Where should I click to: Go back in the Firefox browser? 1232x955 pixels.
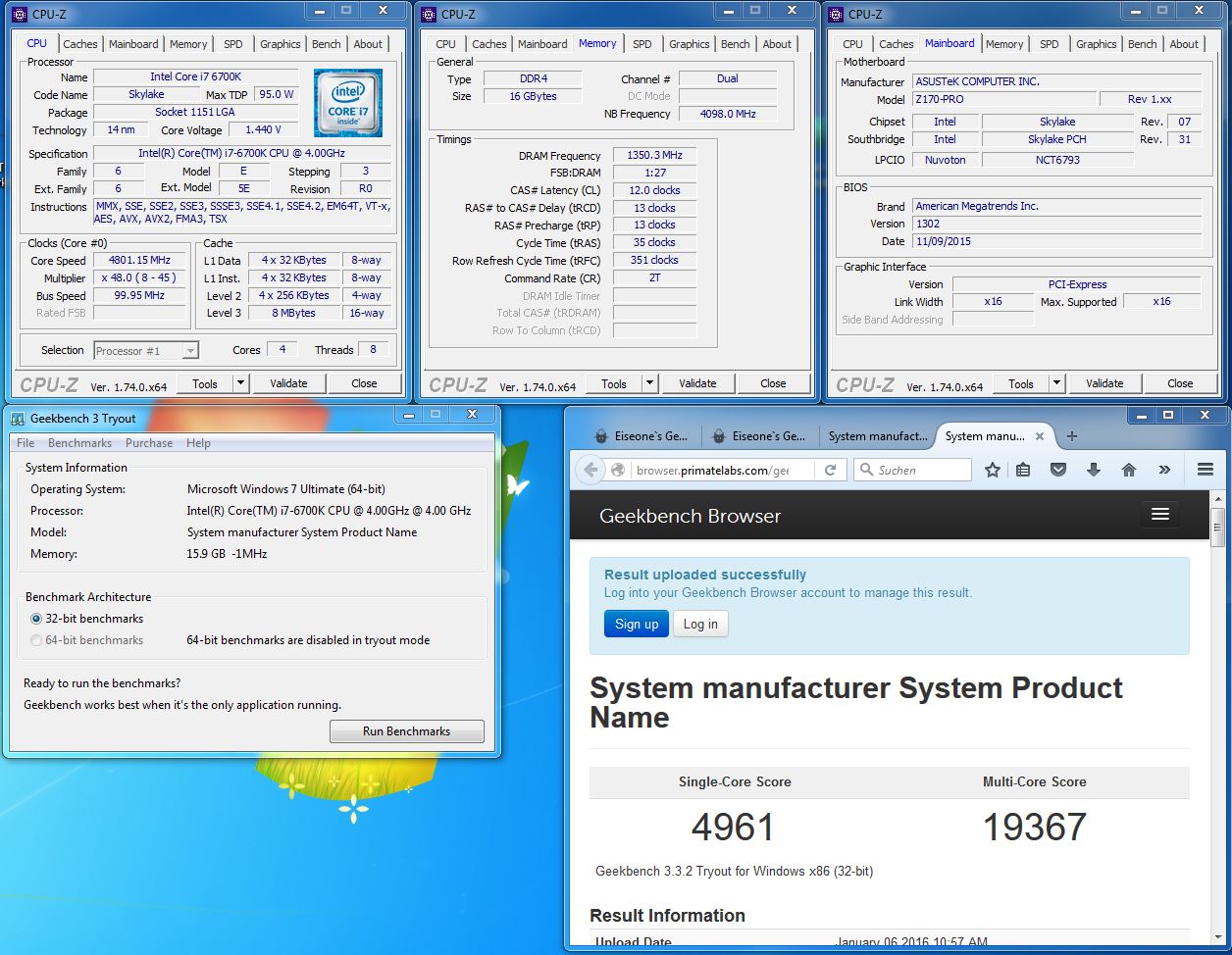(x=590, y=470)
